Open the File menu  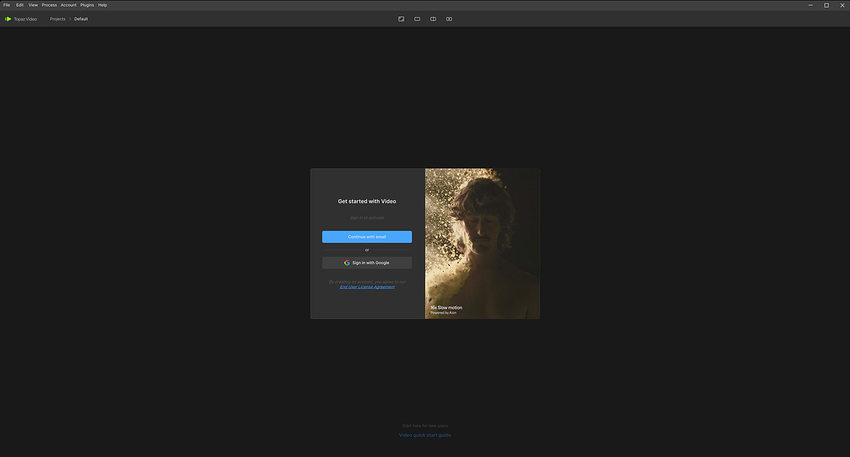(7, 5)
